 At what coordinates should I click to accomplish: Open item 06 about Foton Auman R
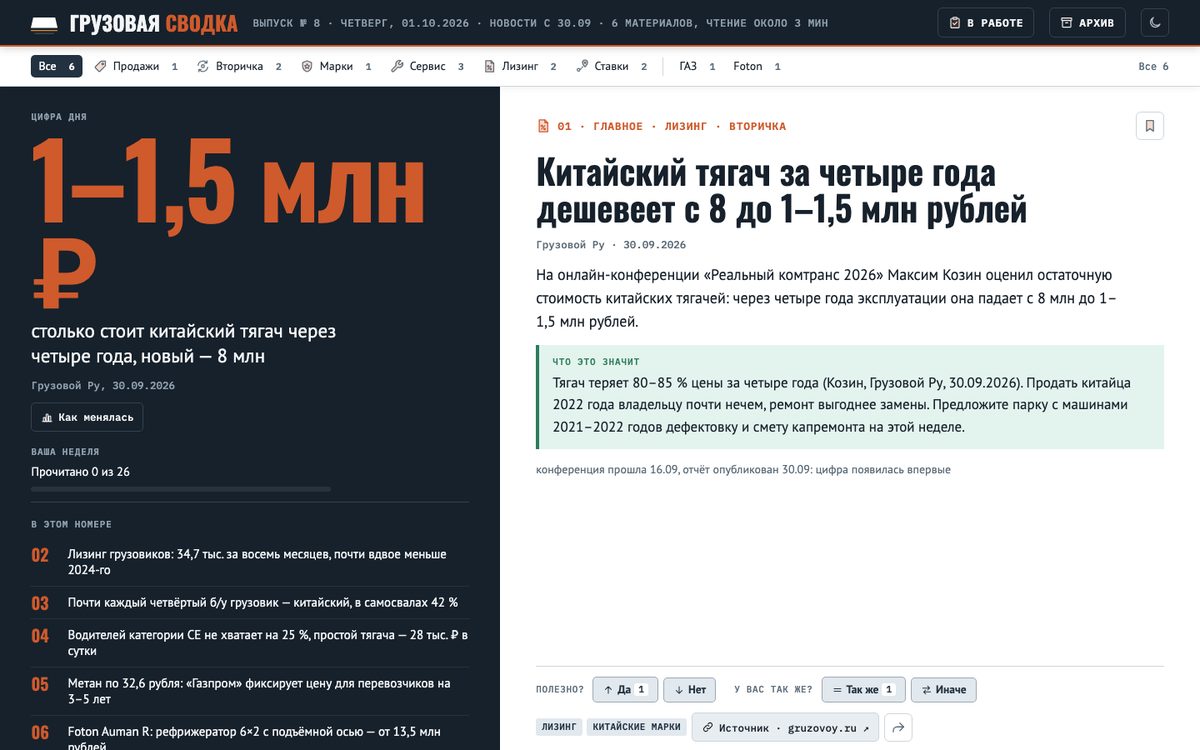tap(250, 738)
